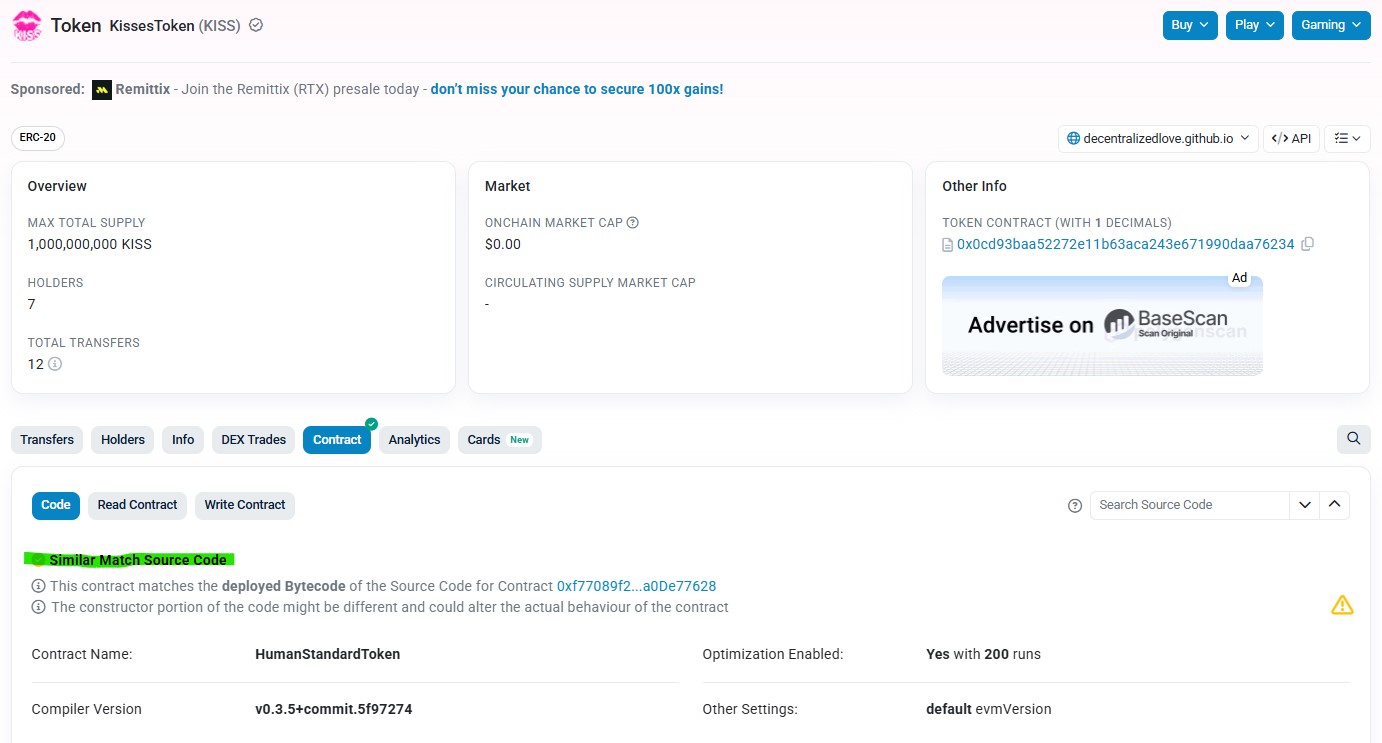Open the Buy dropdown menu
The width and height of the screenshot is (1382, 743).
(1190, 25)
